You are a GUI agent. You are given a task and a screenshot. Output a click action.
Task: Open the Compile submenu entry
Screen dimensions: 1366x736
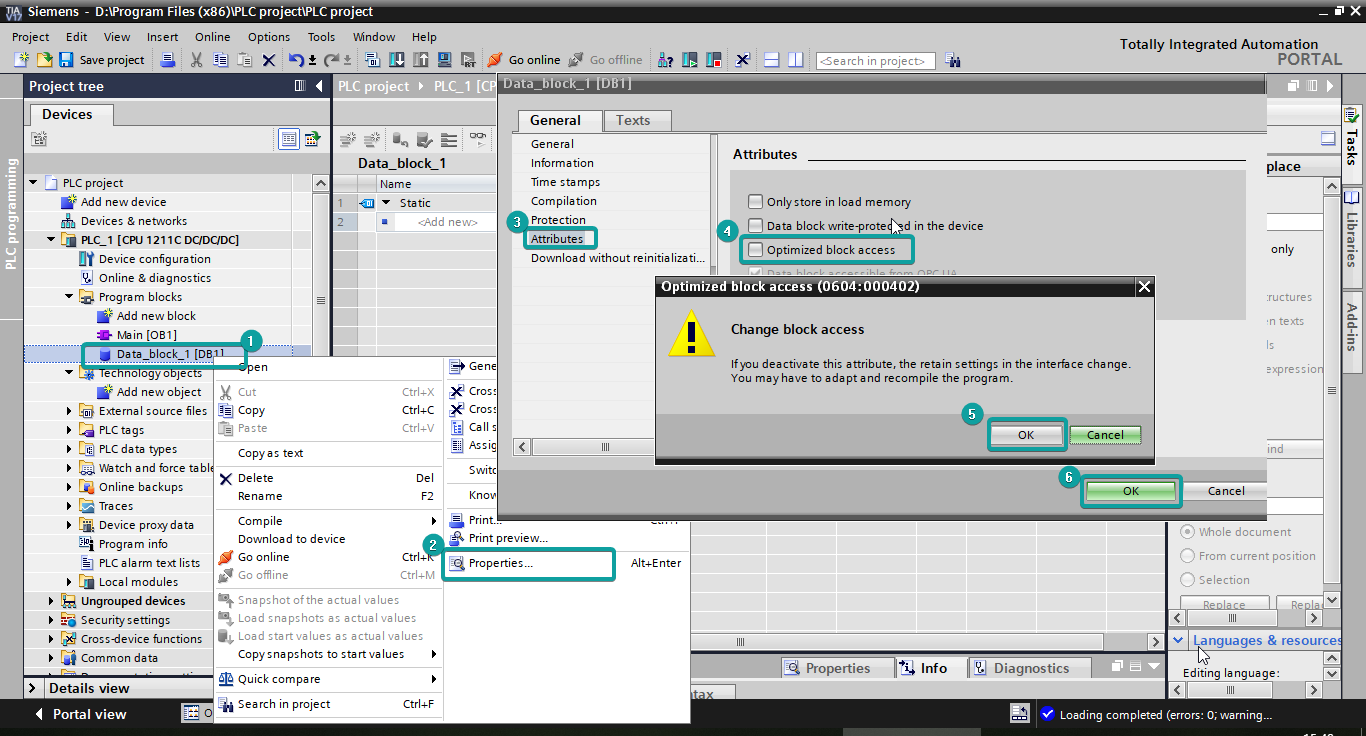click(x=329, y=521)
